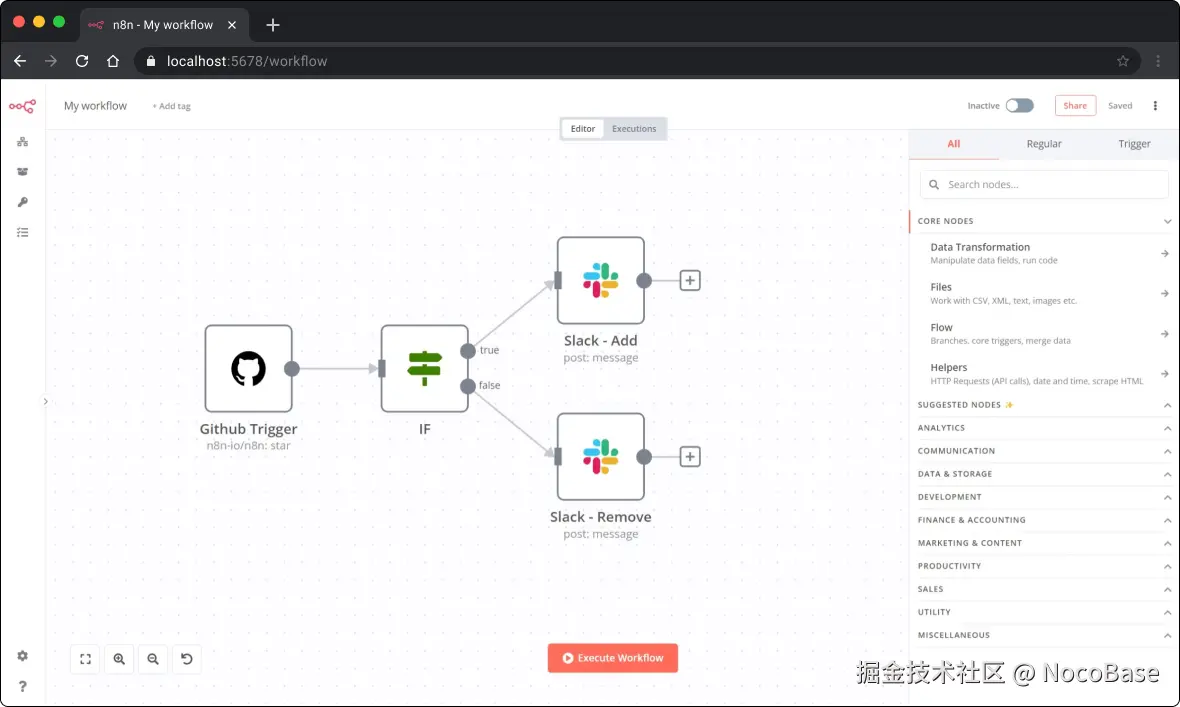Select the Regular nodes tab
Viewport: 1180px width, 707px height.
(x=1044, y=144)
